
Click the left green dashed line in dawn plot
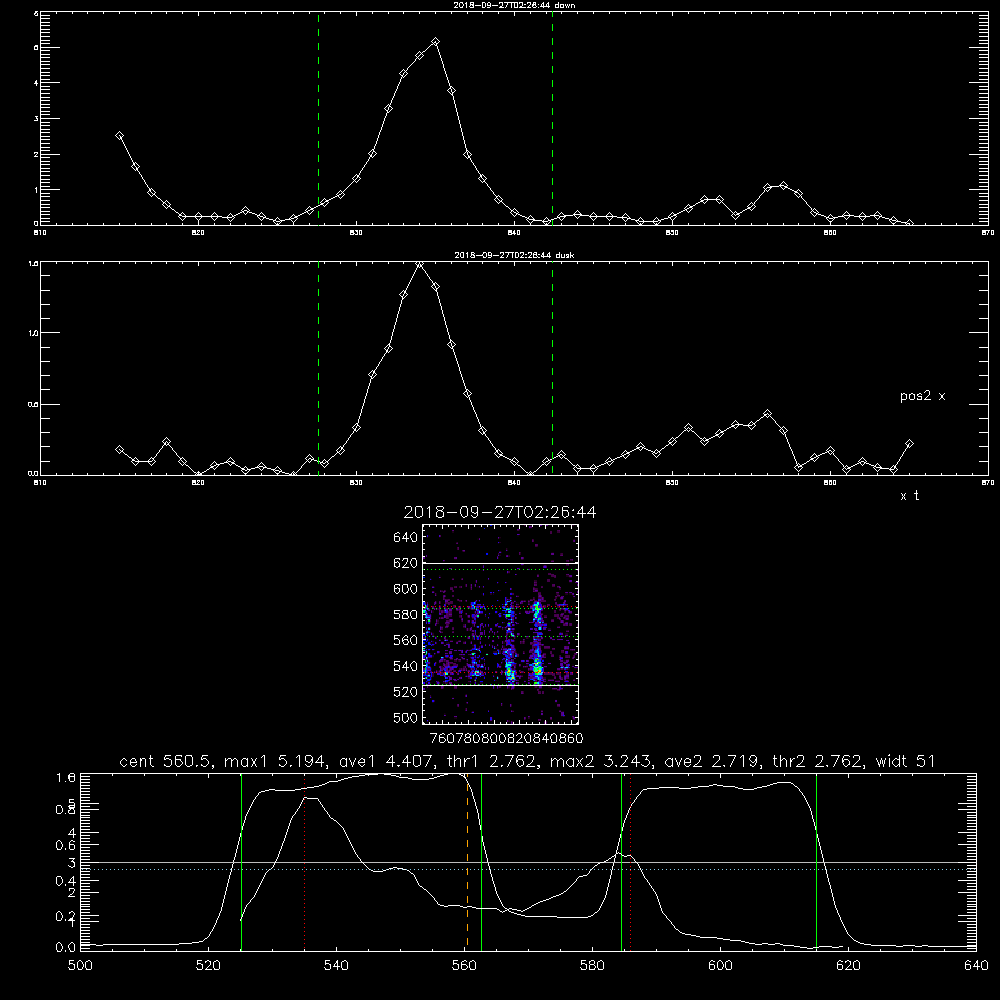pos(319,118)
